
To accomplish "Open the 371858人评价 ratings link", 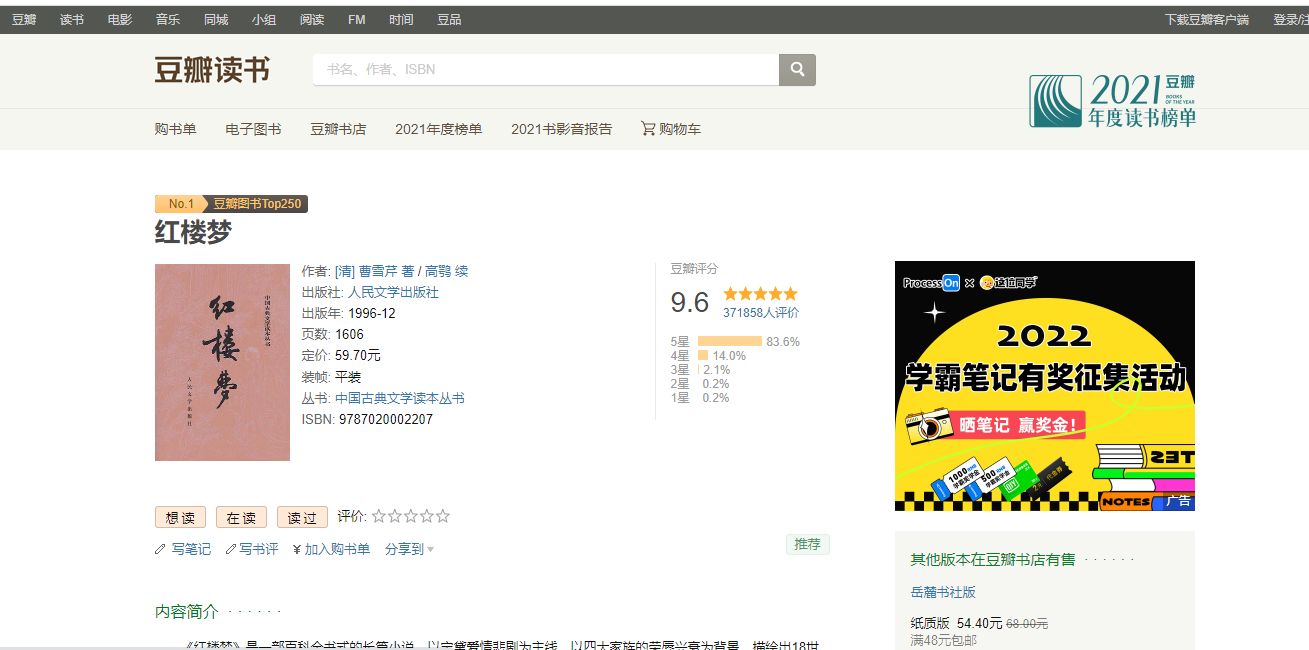I will tap(761, 313).
